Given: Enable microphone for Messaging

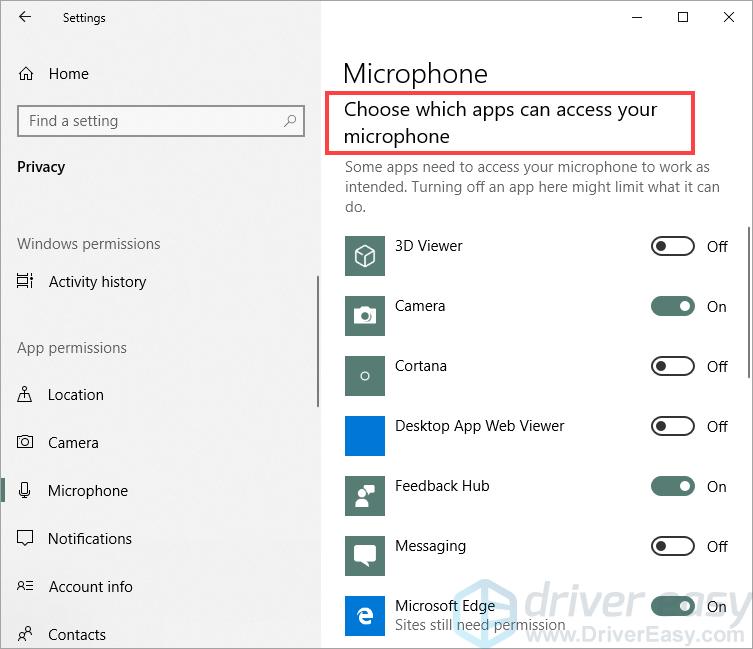Looking at the screenshot, I should [x=672, y=546].
